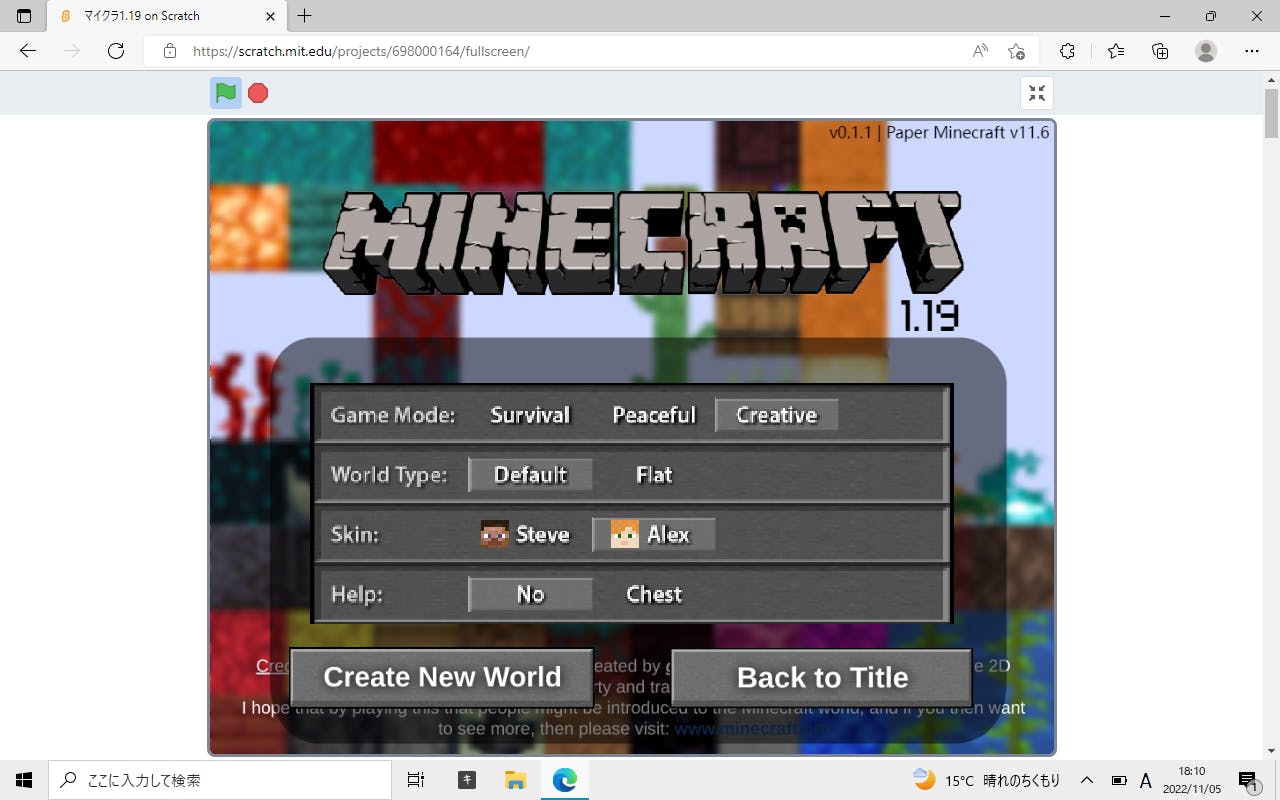
Task: Pick the Steve skin
Action: 527,535
